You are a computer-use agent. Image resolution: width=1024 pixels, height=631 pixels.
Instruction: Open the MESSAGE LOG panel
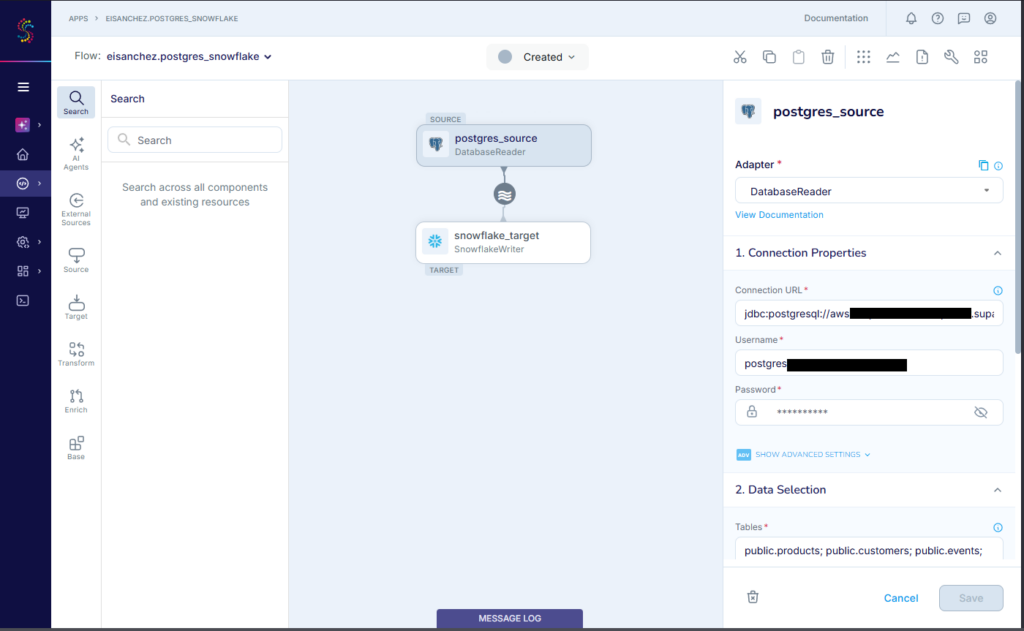click(x=509, y=619)
